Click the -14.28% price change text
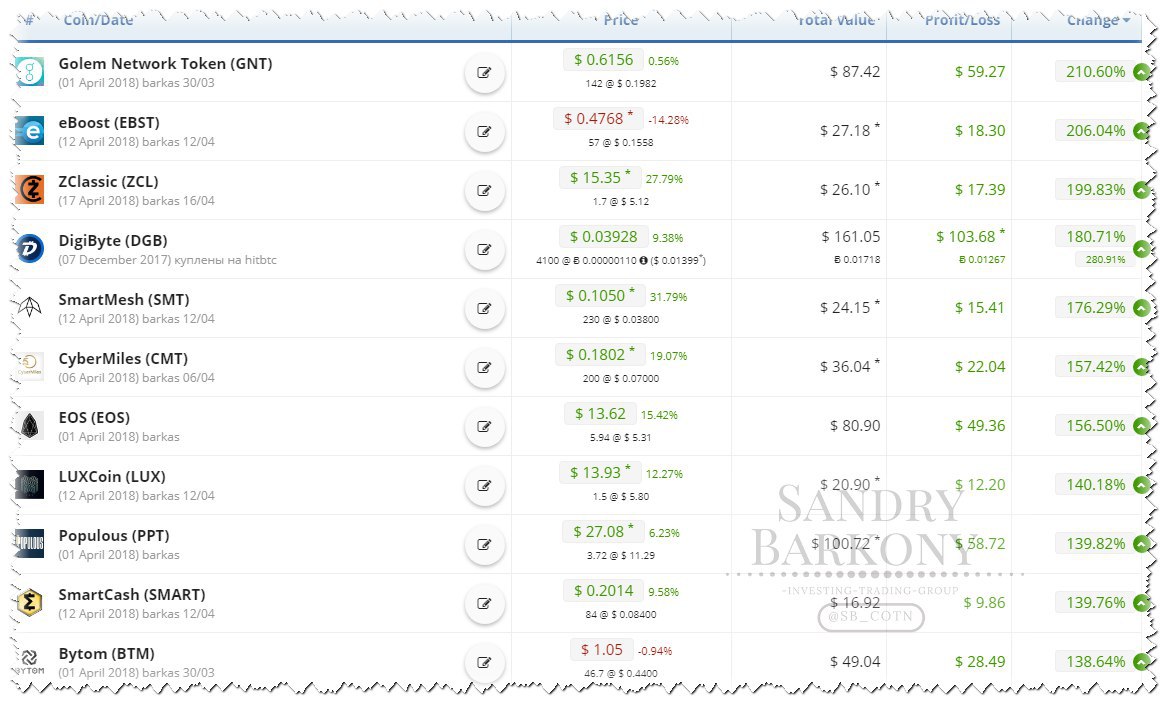1167x703 pixels. point(668,120)
